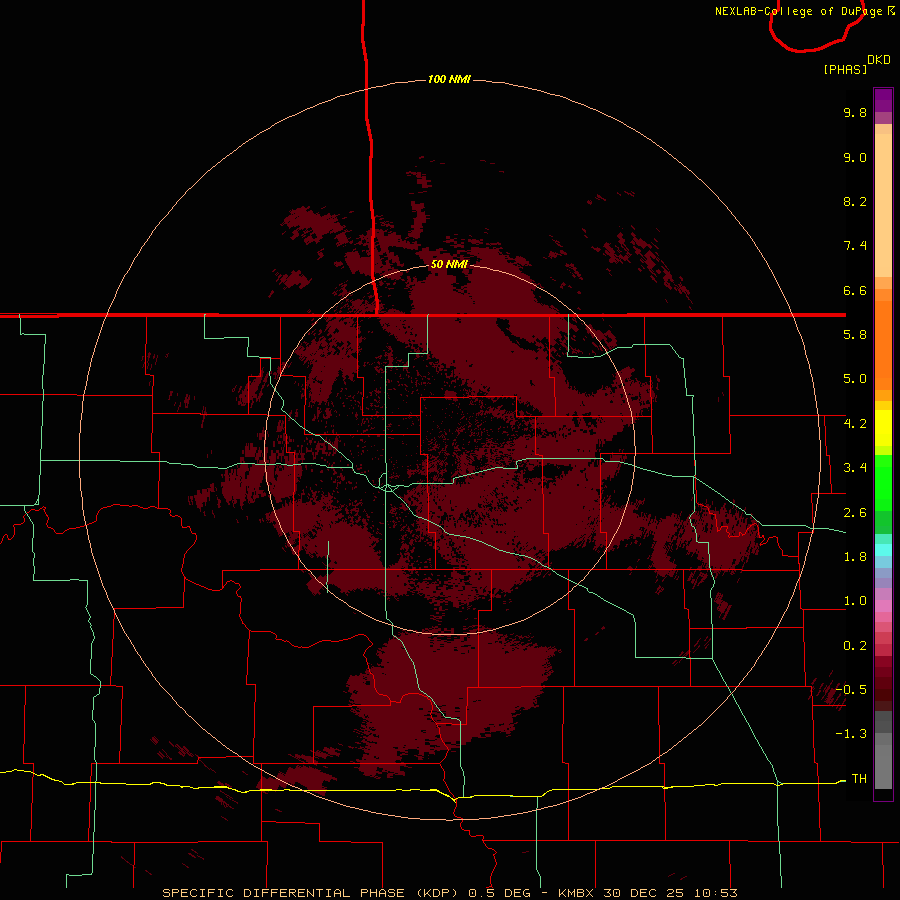Pick the bright green color bar segment
This screenshot has height=900, width=900.
click(883, 482)
